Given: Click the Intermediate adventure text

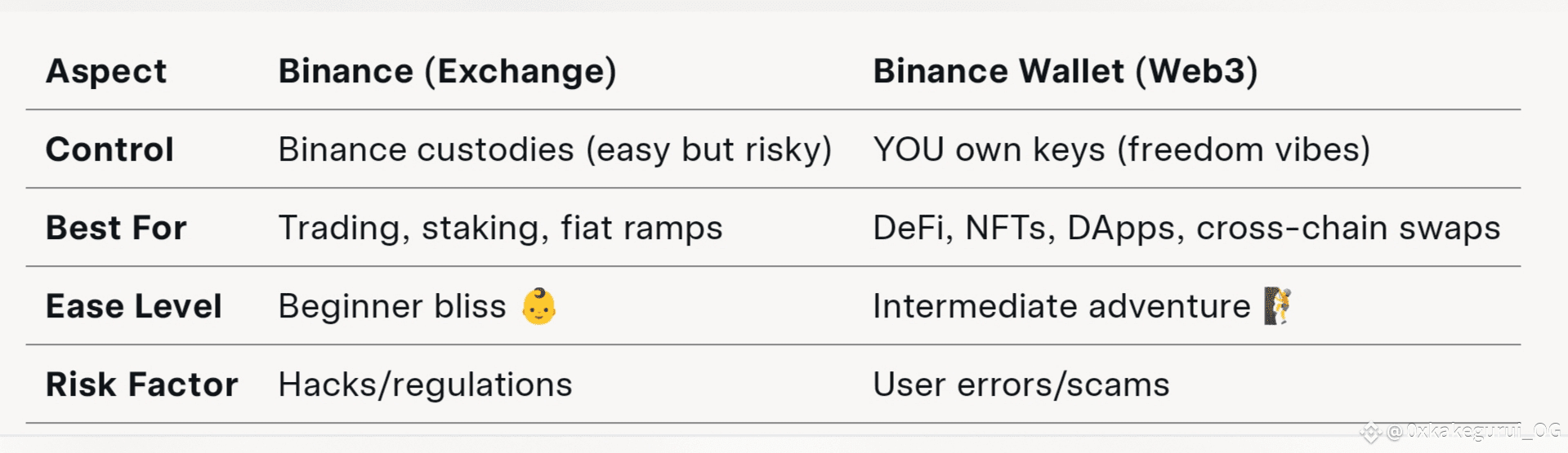Looking at the screenshot, I should (1061, 307).
